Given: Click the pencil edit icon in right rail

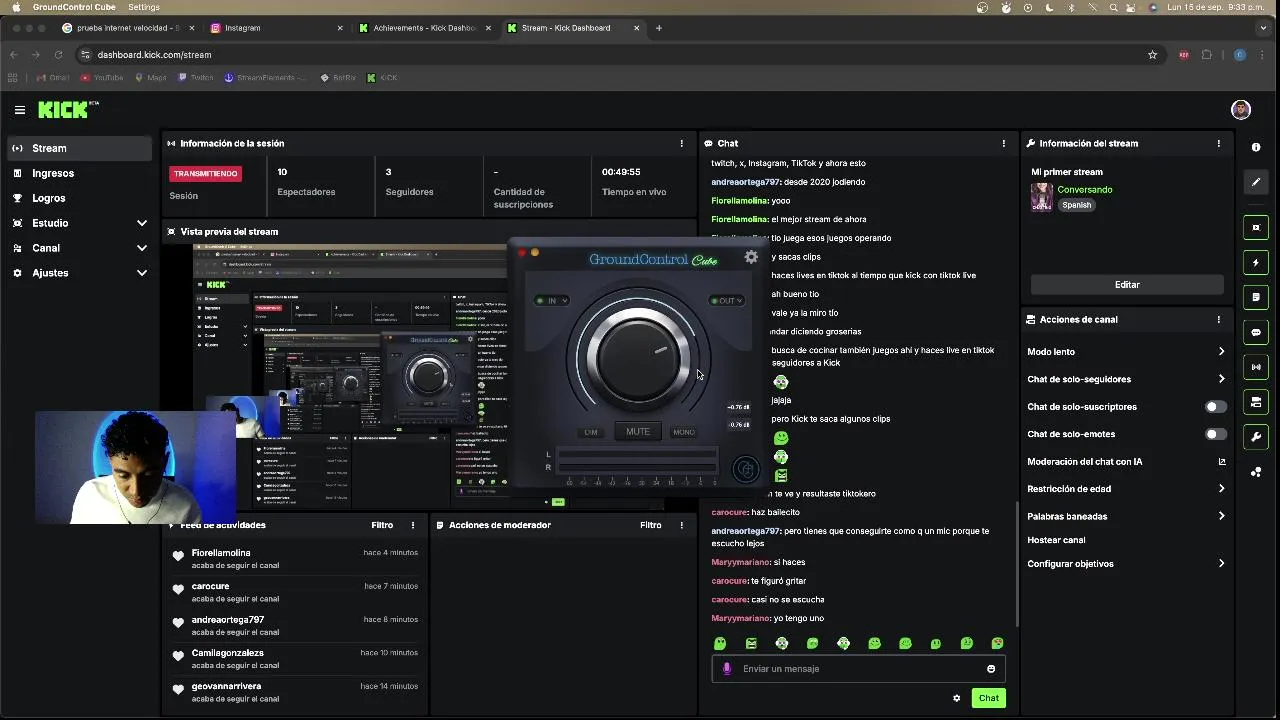Looking at the screenshot, I should click(1256, 182).
